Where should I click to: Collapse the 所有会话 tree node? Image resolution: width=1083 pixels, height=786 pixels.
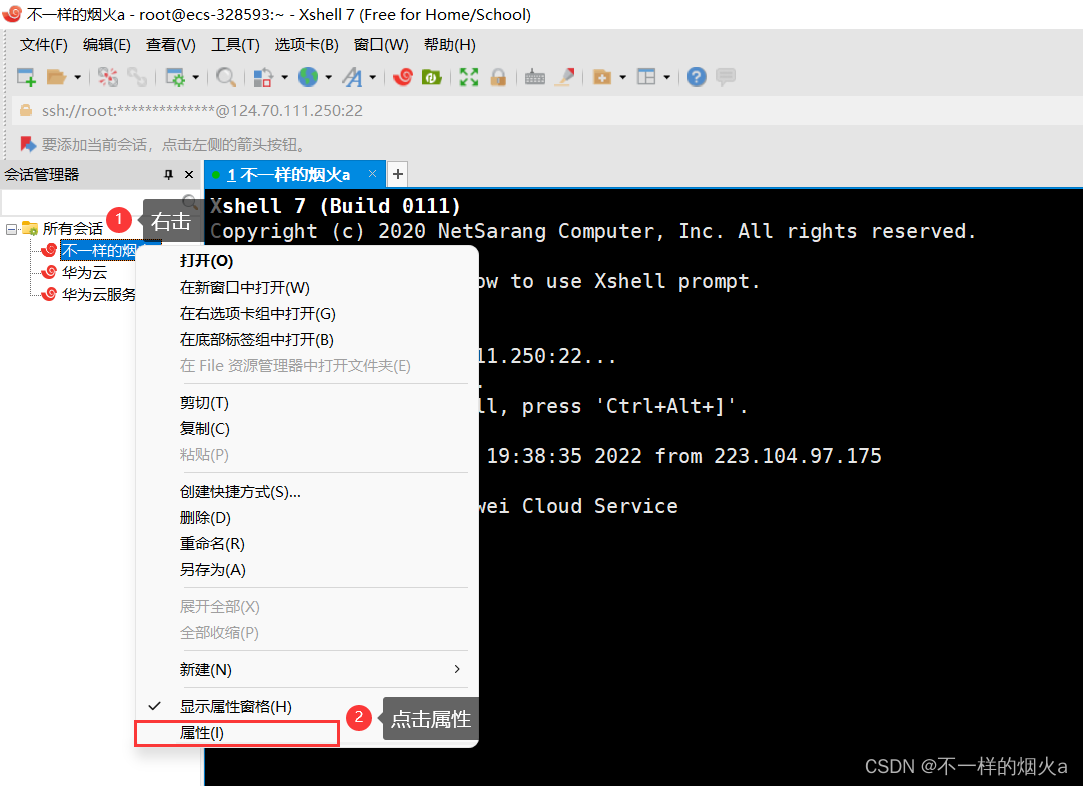click(12, 229)
